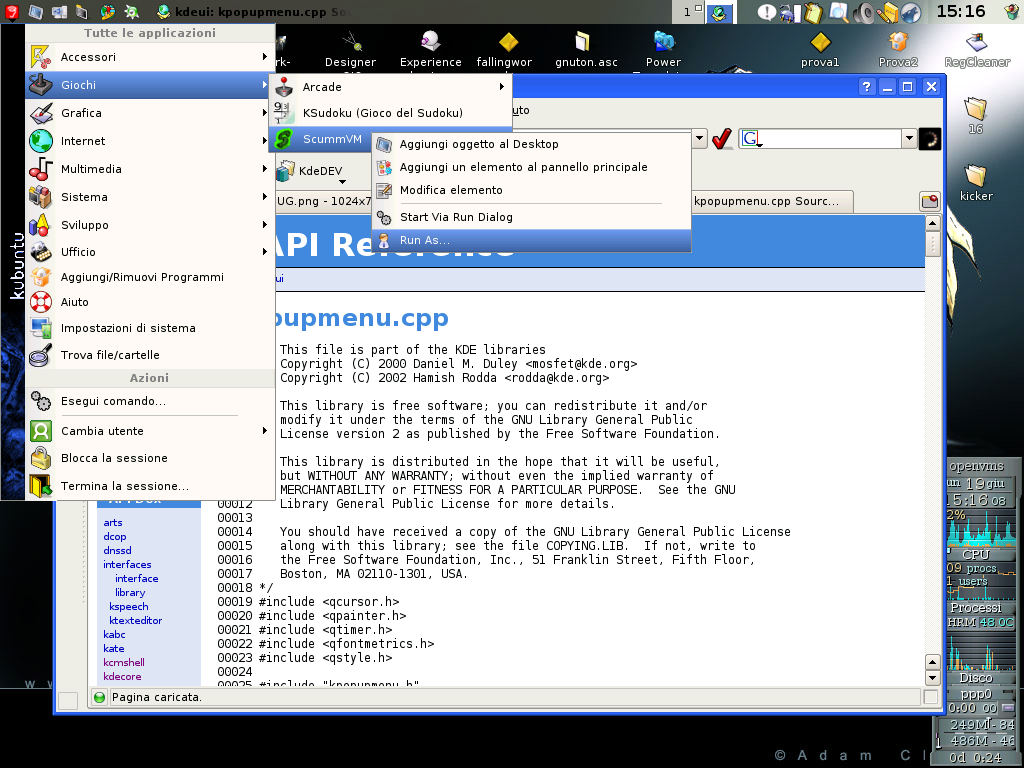
Task: Expand the Cambia utente submenu arrow
Action: pos(264,430)
